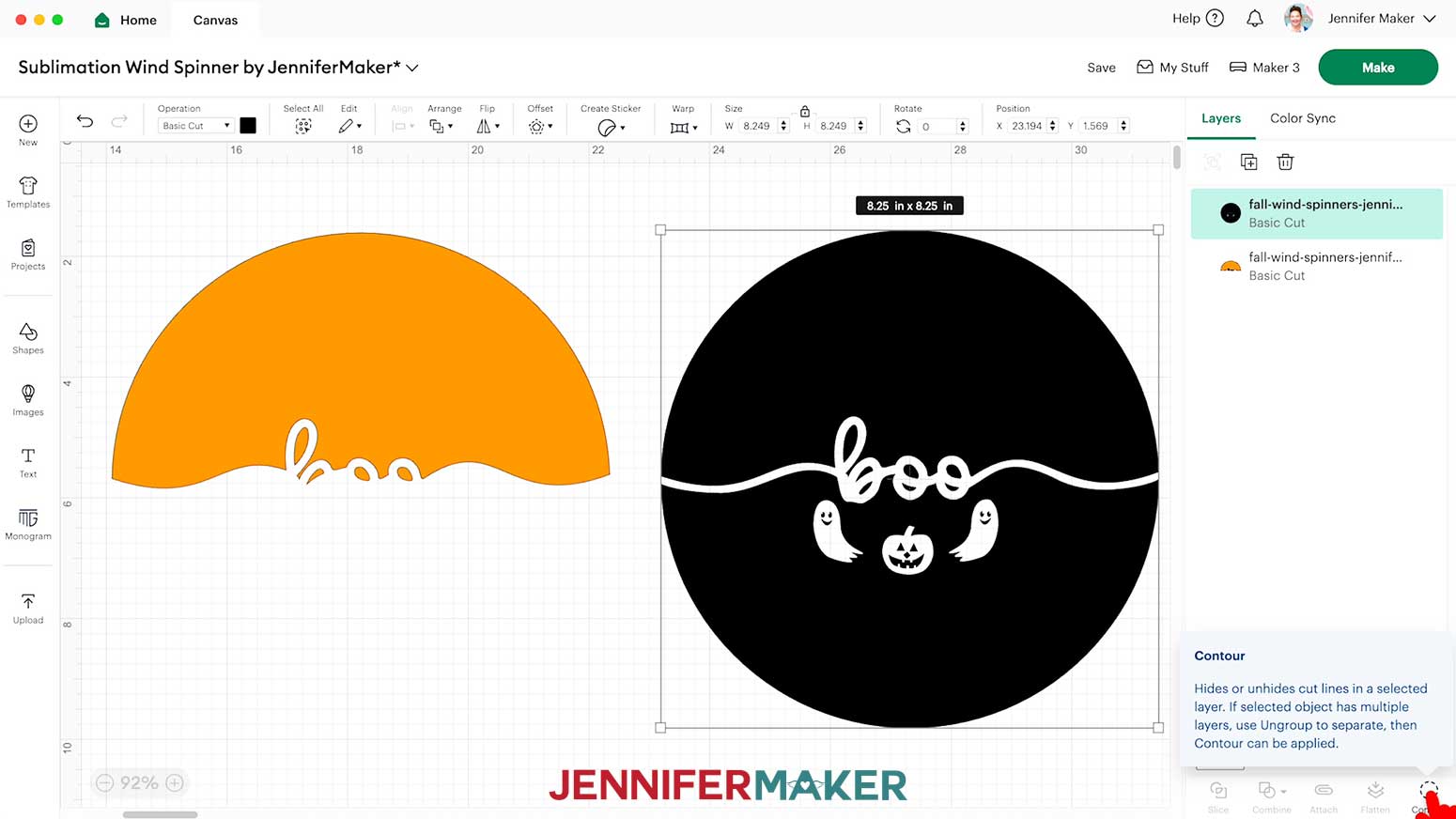Adjust the Width stepper arrows
This screenshot has width=1456, height=819.
(783, 126)
